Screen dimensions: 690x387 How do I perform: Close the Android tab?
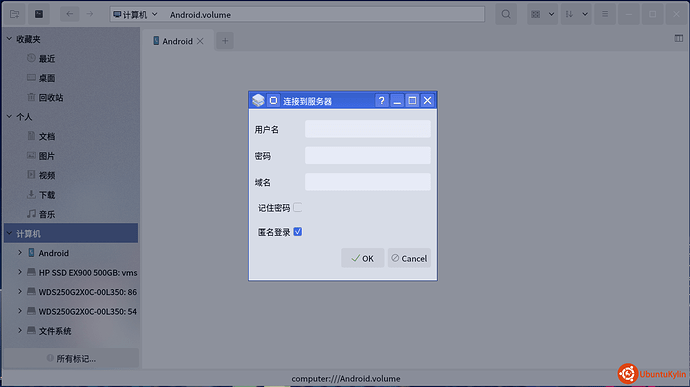tap(200, 41)
